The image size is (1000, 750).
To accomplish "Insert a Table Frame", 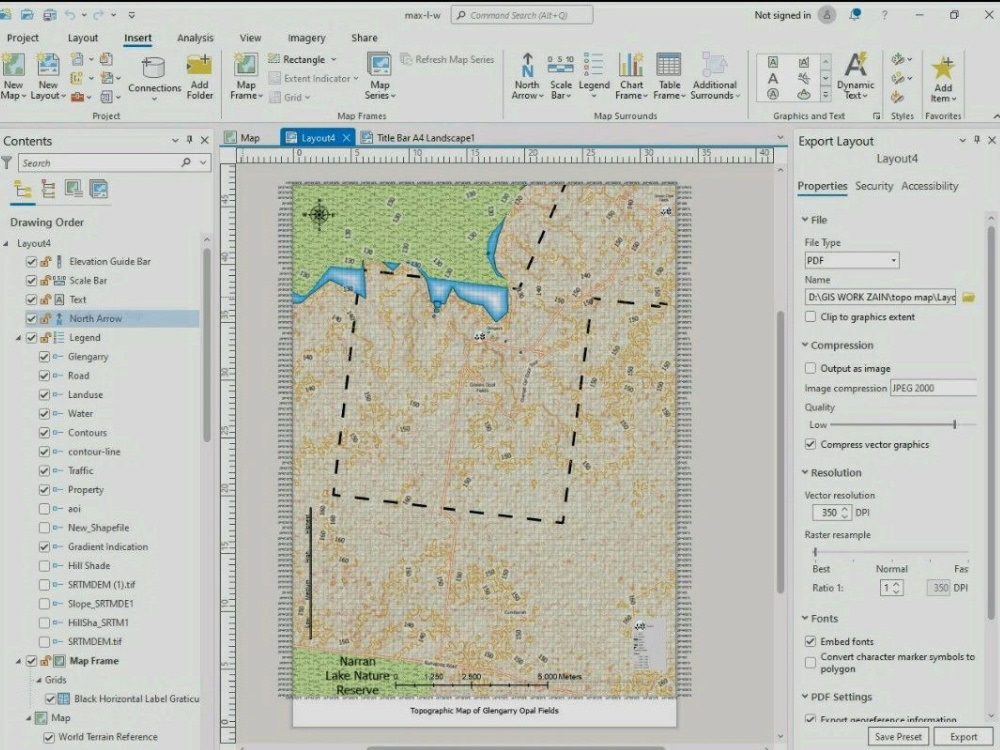I will [x=668, y=75].
